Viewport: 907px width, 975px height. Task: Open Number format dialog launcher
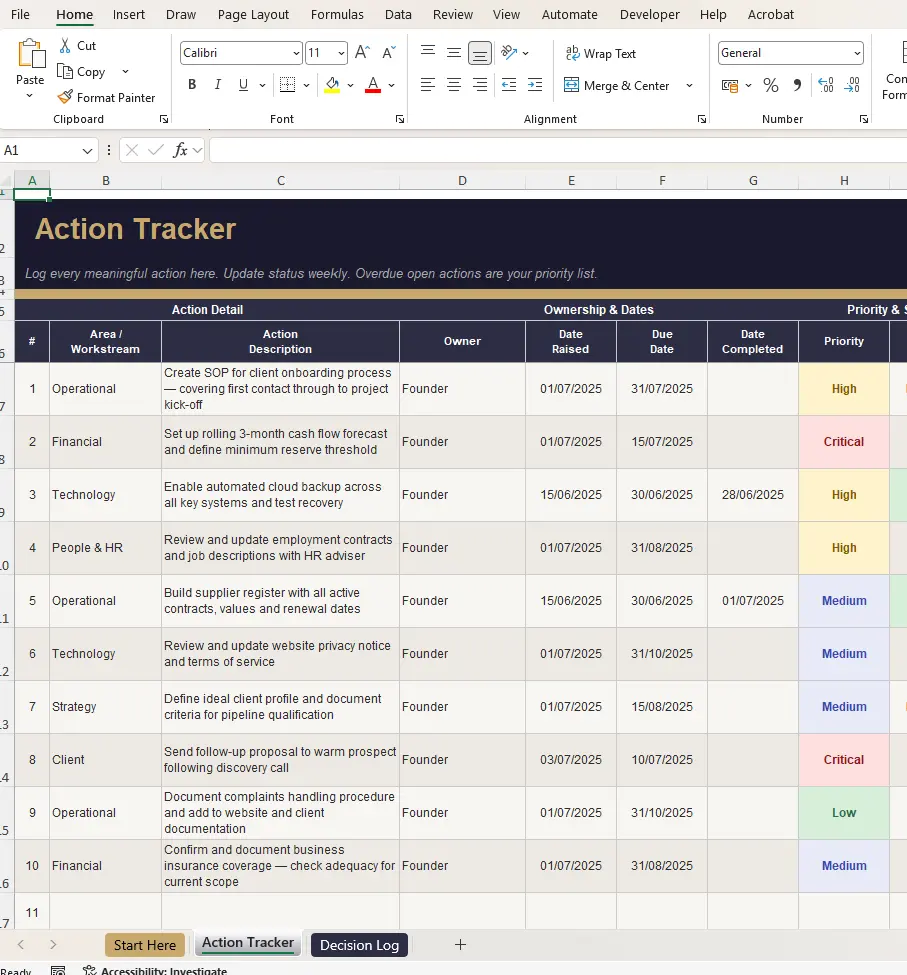pos(863,119)
